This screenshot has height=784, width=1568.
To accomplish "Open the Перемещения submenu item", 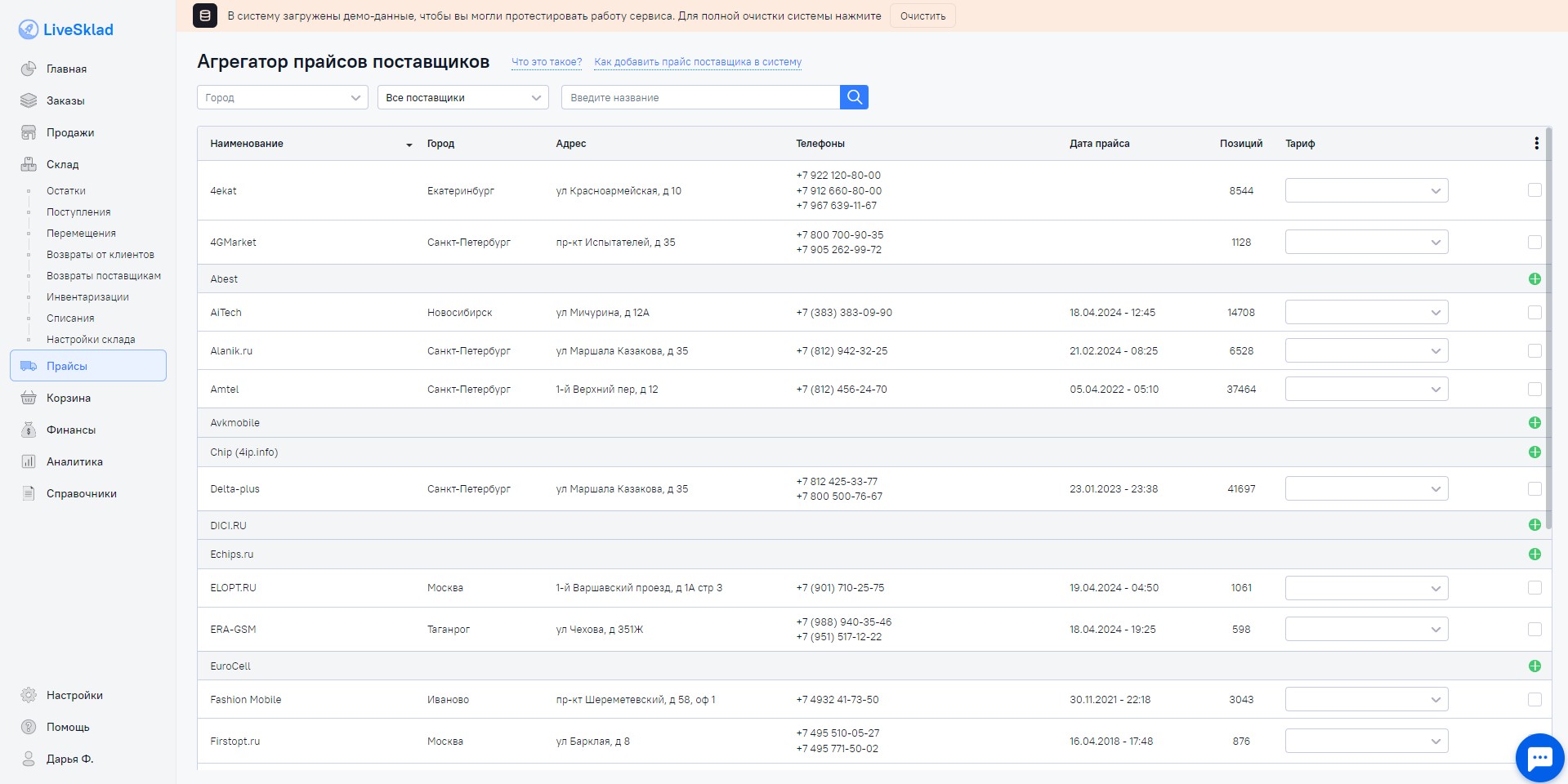I will click(x=81, y=234).
